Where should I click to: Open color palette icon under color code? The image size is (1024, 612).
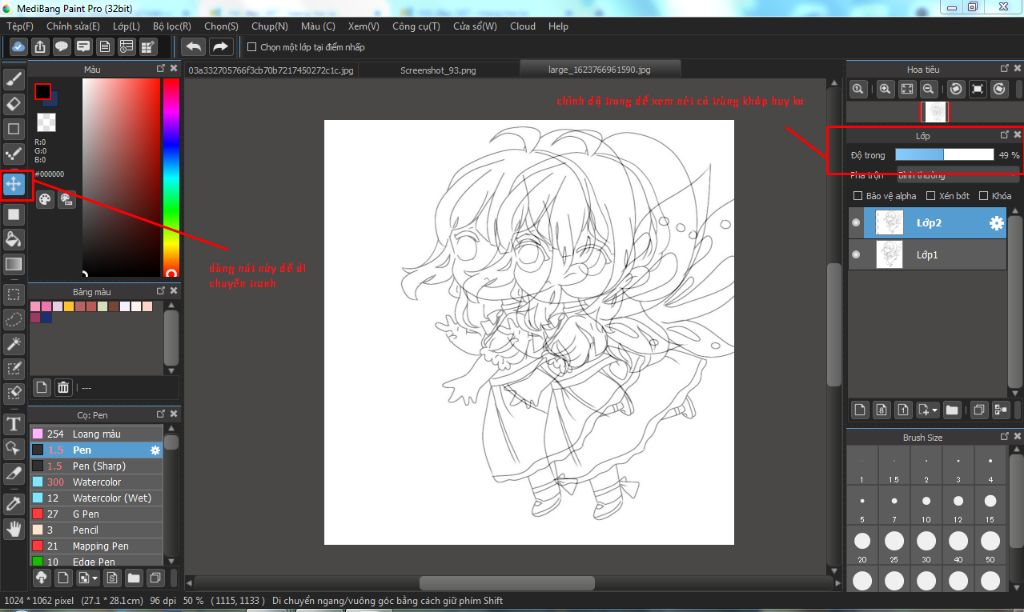[x=44, y=199]
